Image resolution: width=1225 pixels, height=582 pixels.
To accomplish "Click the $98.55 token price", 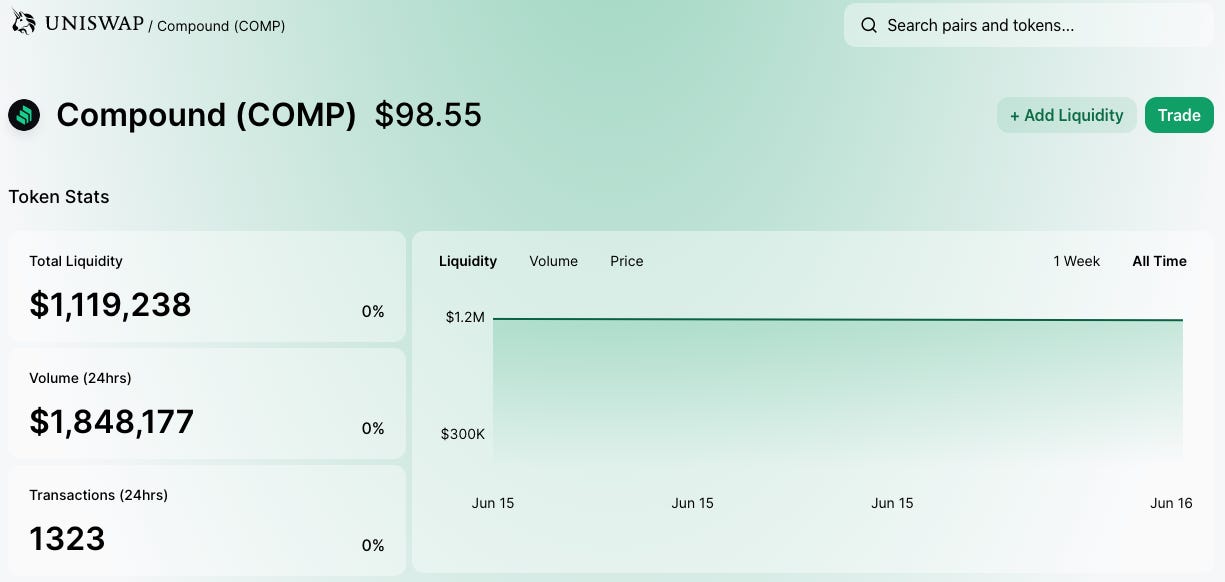I will pos(428,115).
